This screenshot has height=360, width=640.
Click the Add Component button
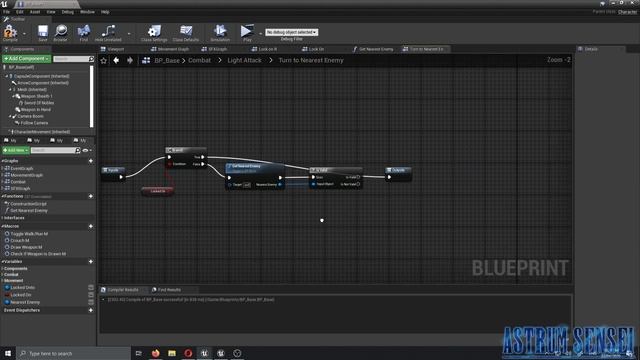[27, 59]
